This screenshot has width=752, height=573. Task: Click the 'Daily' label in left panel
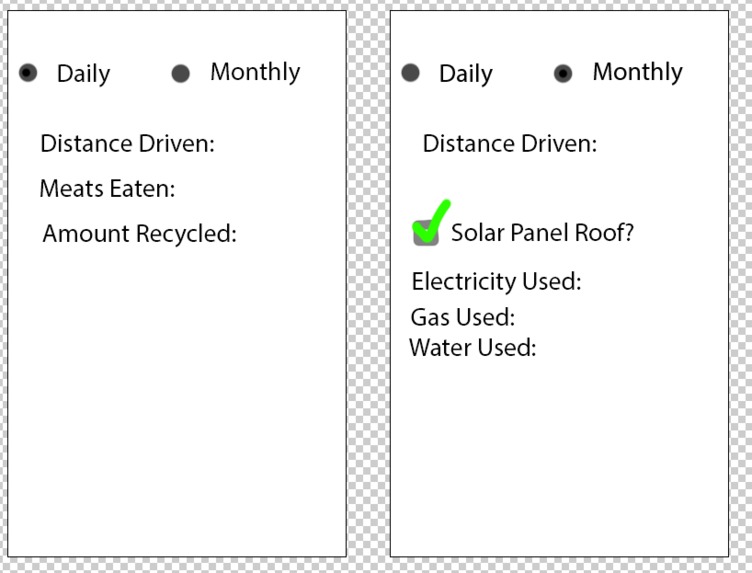[x=83, y=74]
